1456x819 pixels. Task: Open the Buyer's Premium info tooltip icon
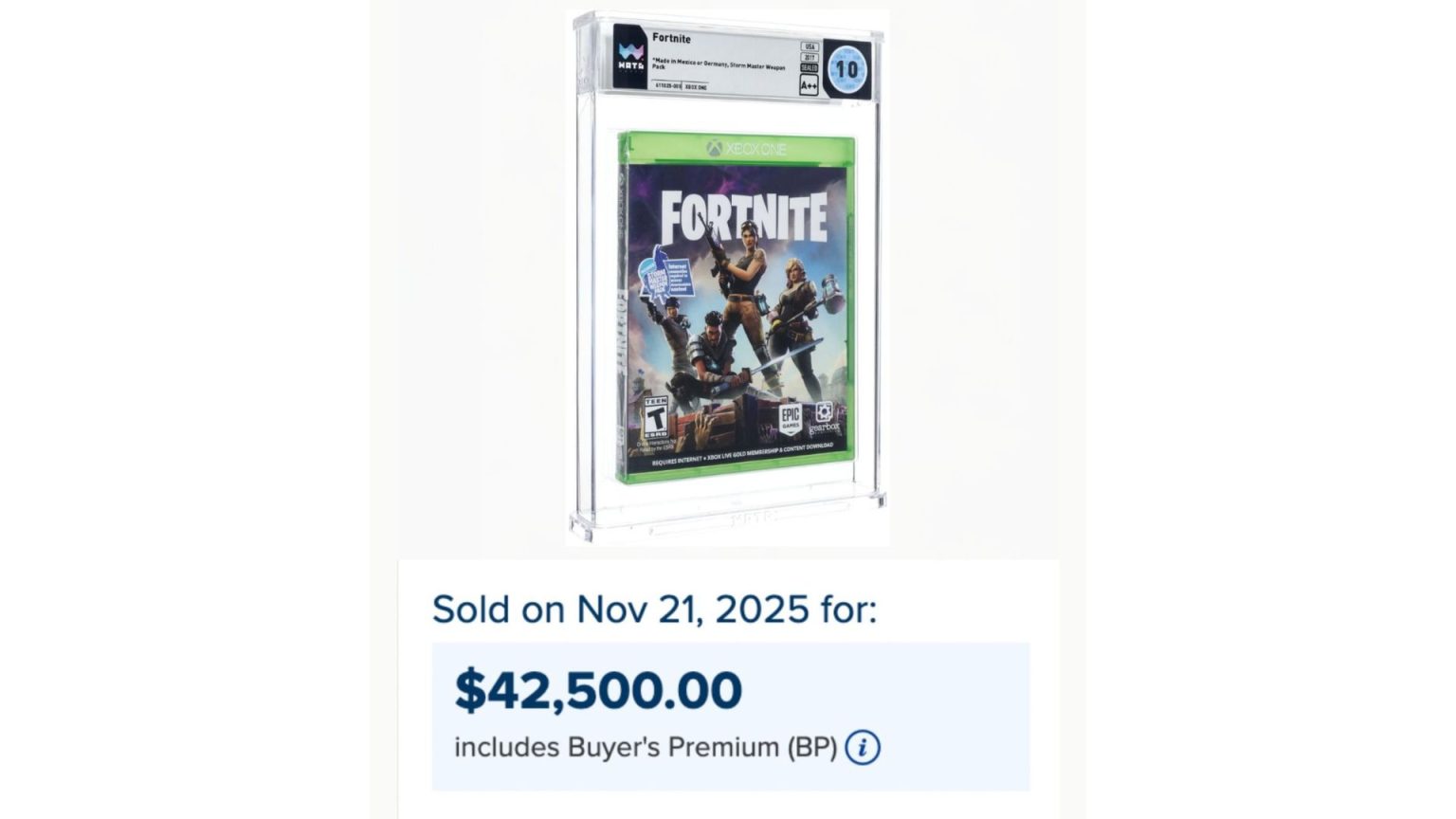(861, 748)
